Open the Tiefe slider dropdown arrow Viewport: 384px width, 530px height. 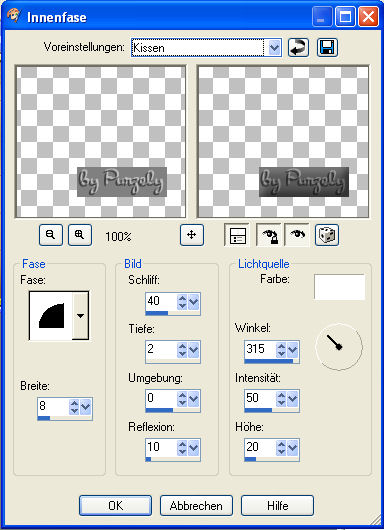[194, 351]
